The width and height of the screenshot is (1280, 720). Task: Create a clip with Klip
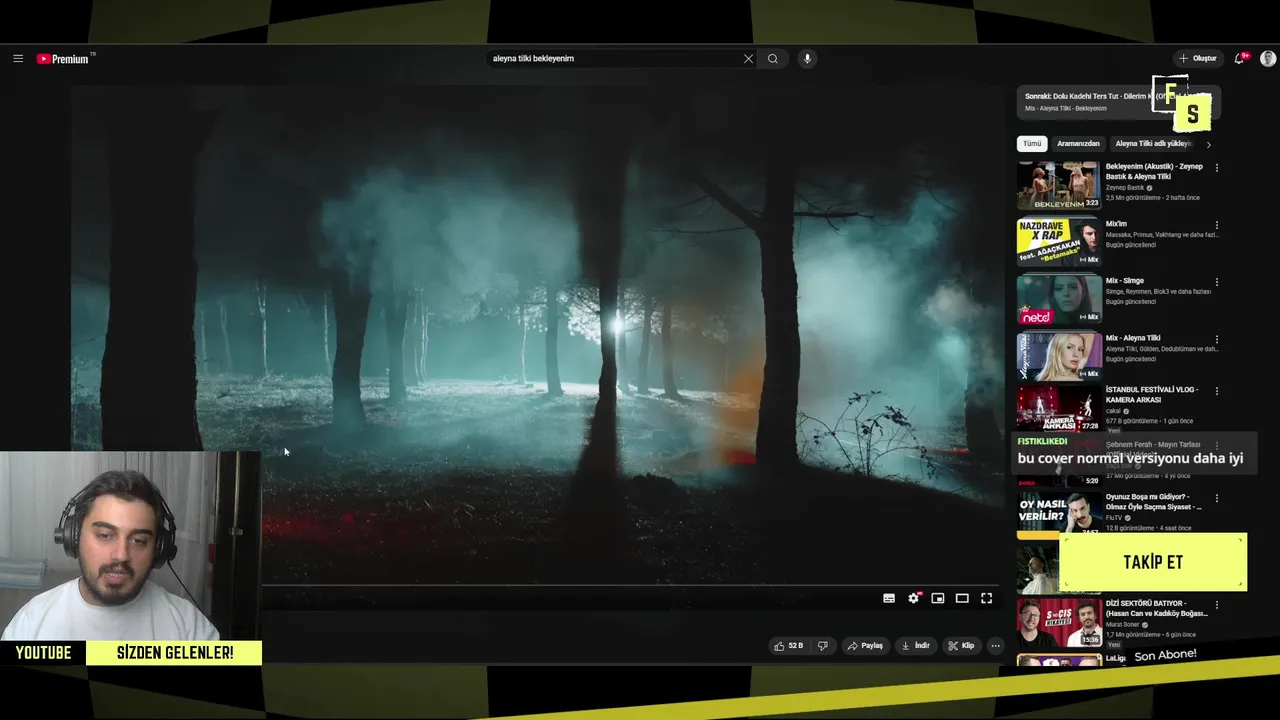(x=961, y=646)
